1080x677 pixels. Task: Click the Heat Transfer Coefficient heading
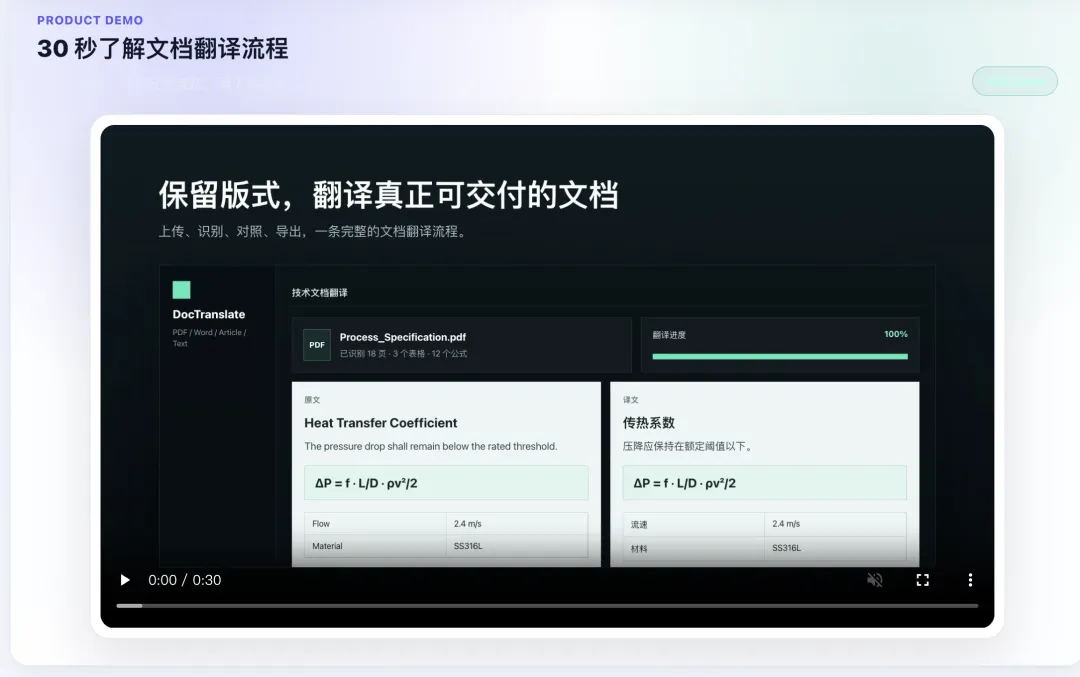tap(380, 423)
